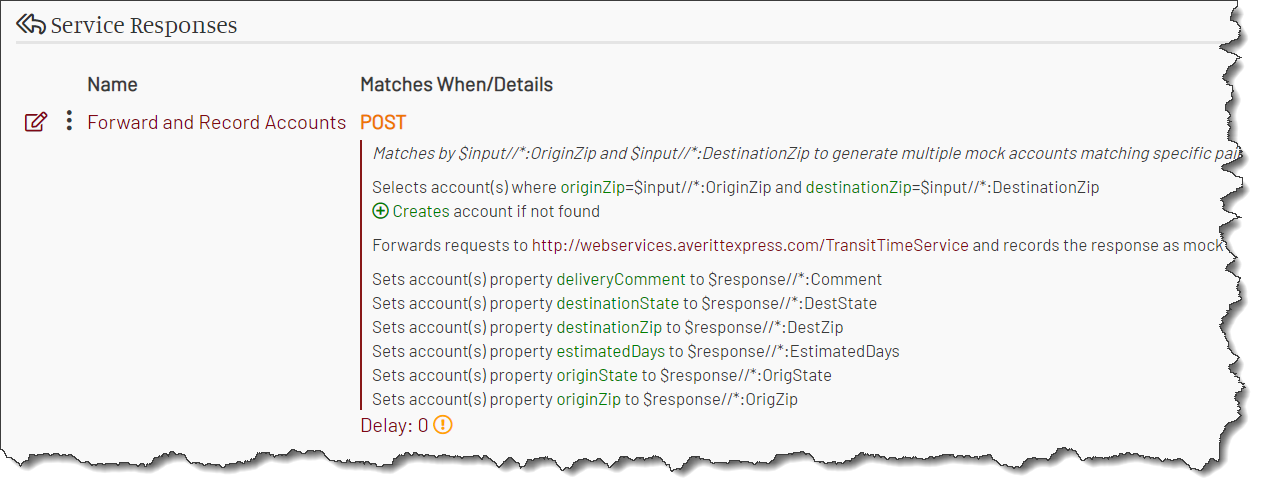Screen dimensions: 1266x493
Task: Click the originState property name
Action: (597, 375)
